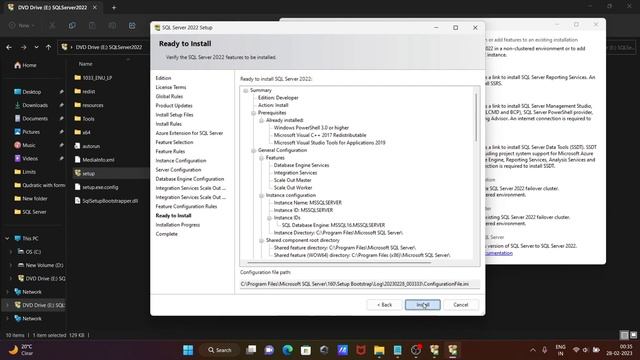Collapse the General Configuration node
The image size is (640, 360).
click(x=253, y=151)
